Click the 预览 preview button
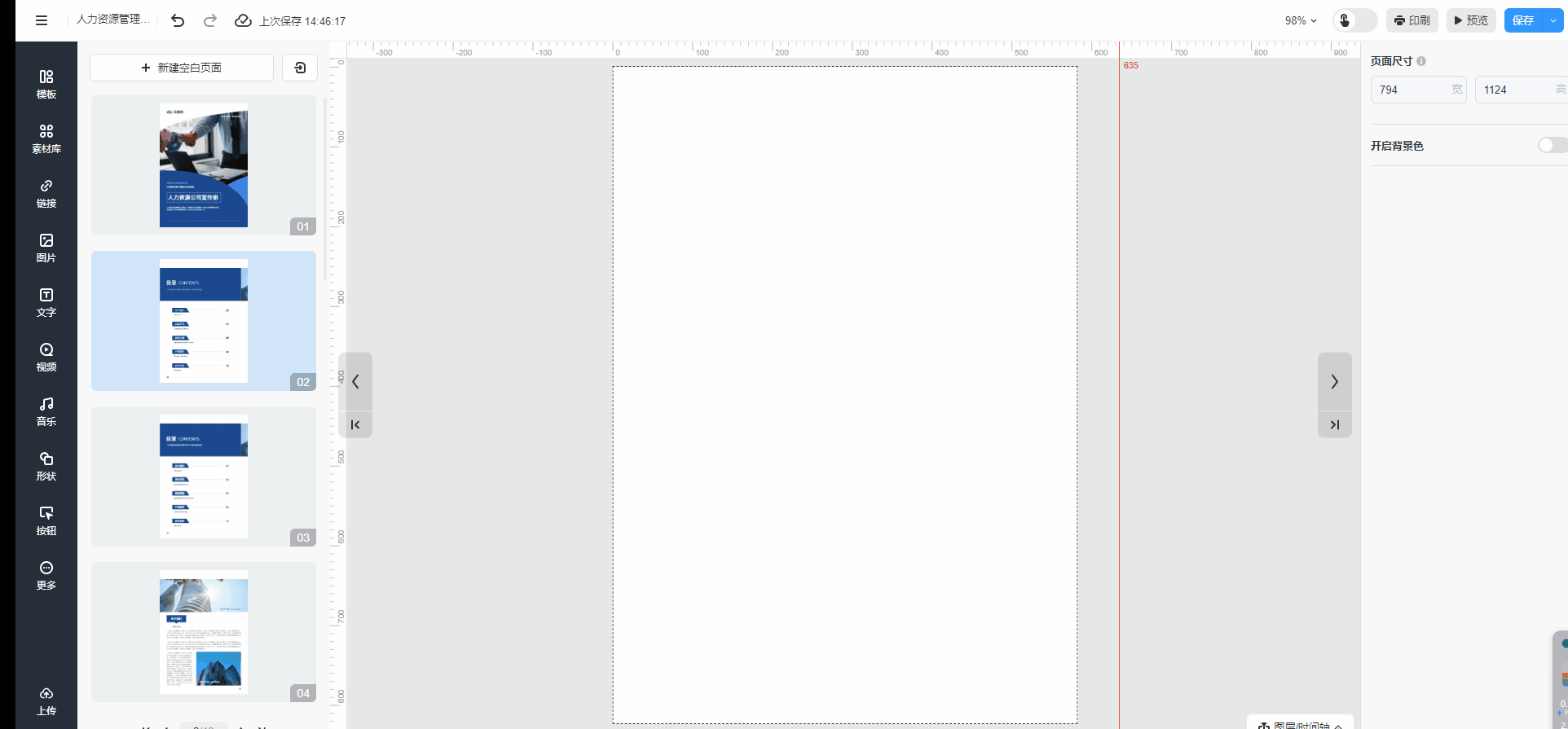Viewport: 1568px width, 729px height. pyautogui.click(x=1471, y=20)
